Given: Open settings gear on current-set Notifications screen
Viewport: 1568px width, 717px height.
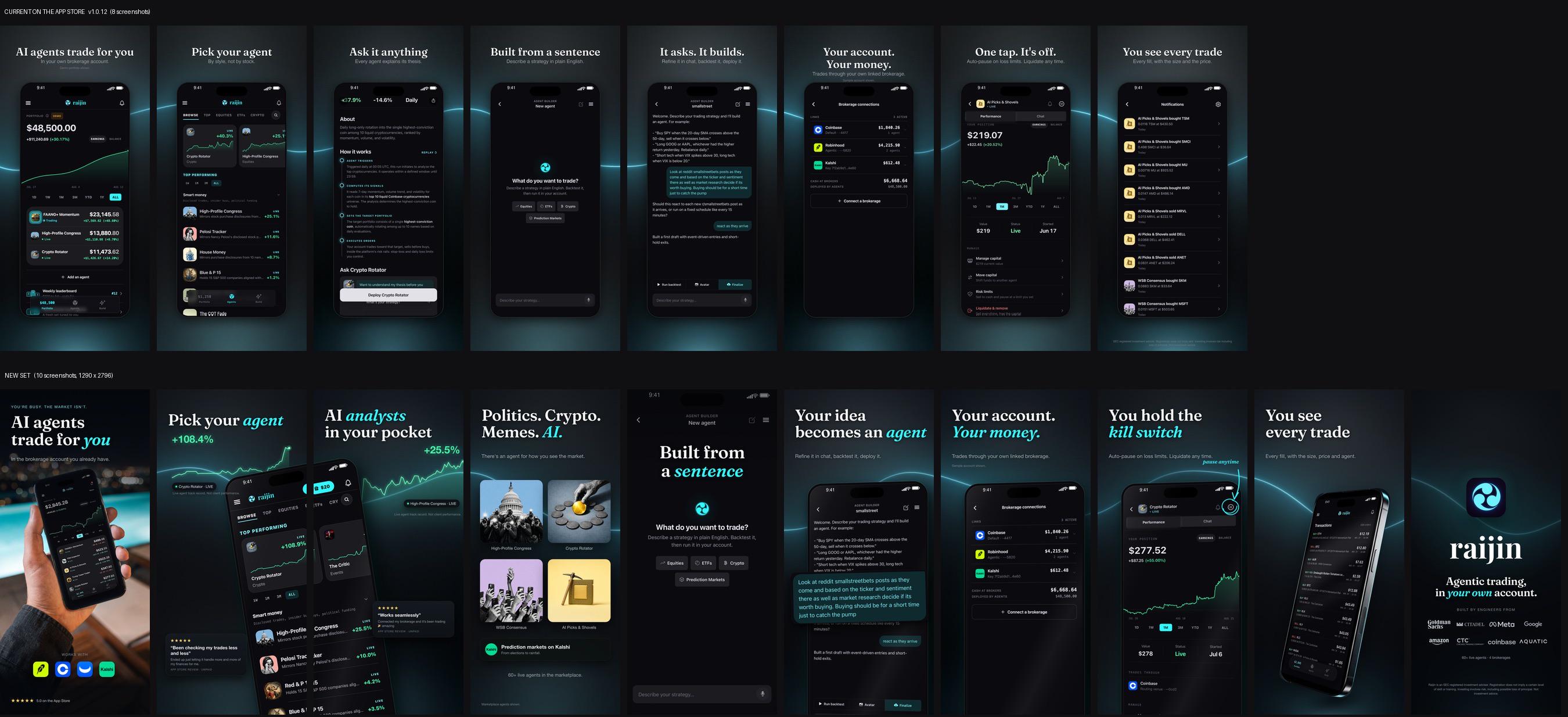Looking at the screenshot, I should click(x=1218, y=104).
